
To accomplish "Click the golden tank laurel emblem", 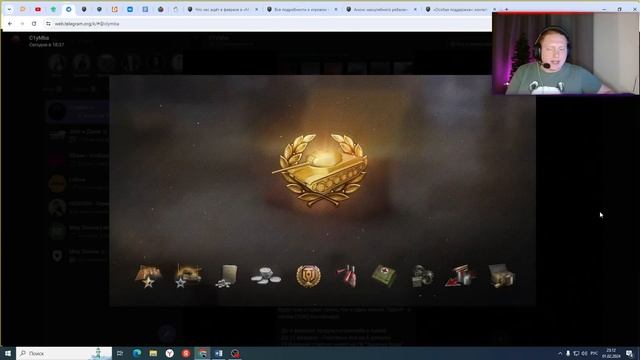I will 320,170.
